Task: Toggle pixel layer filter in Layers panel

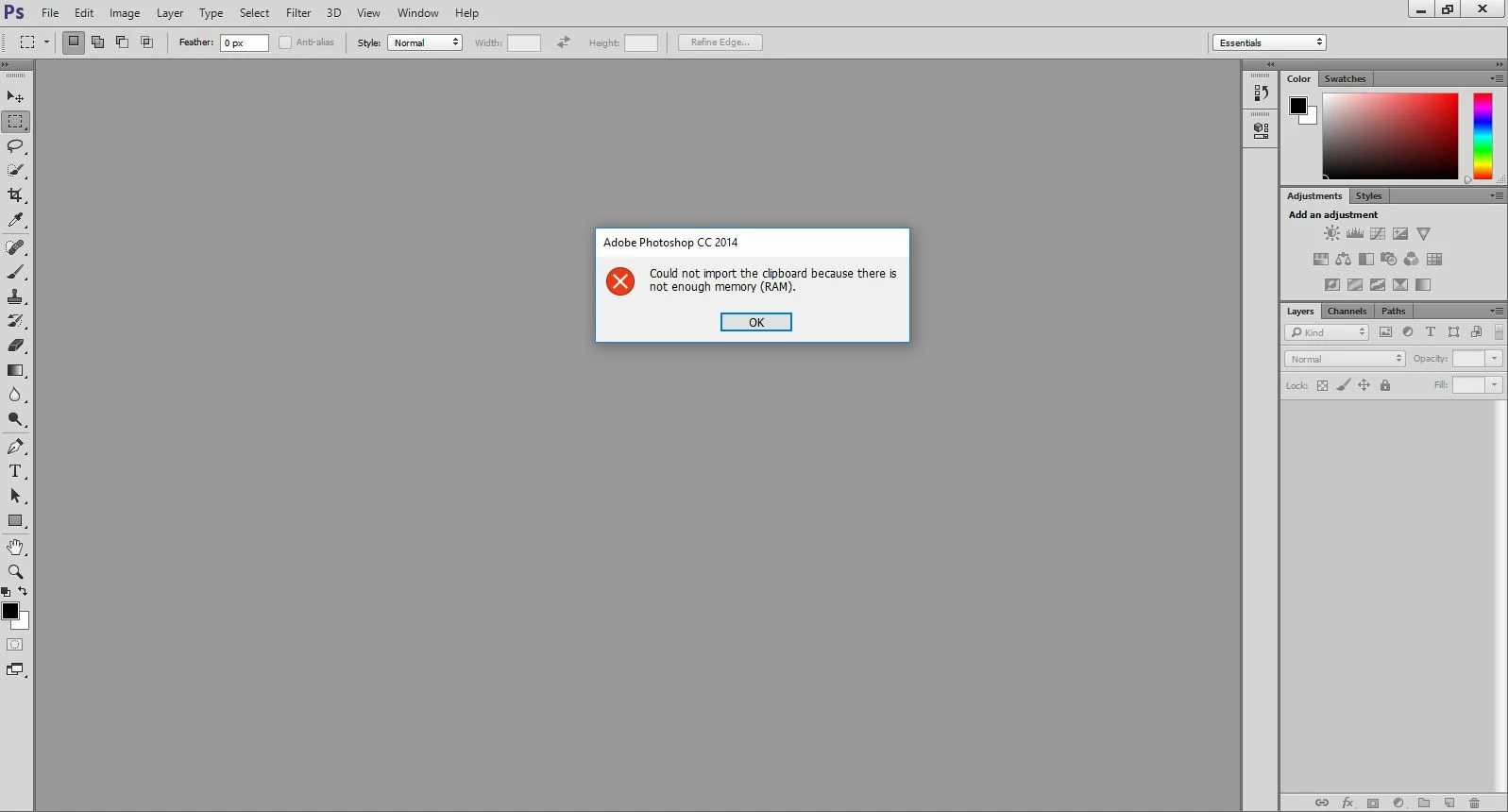Action: (1385, 332)
